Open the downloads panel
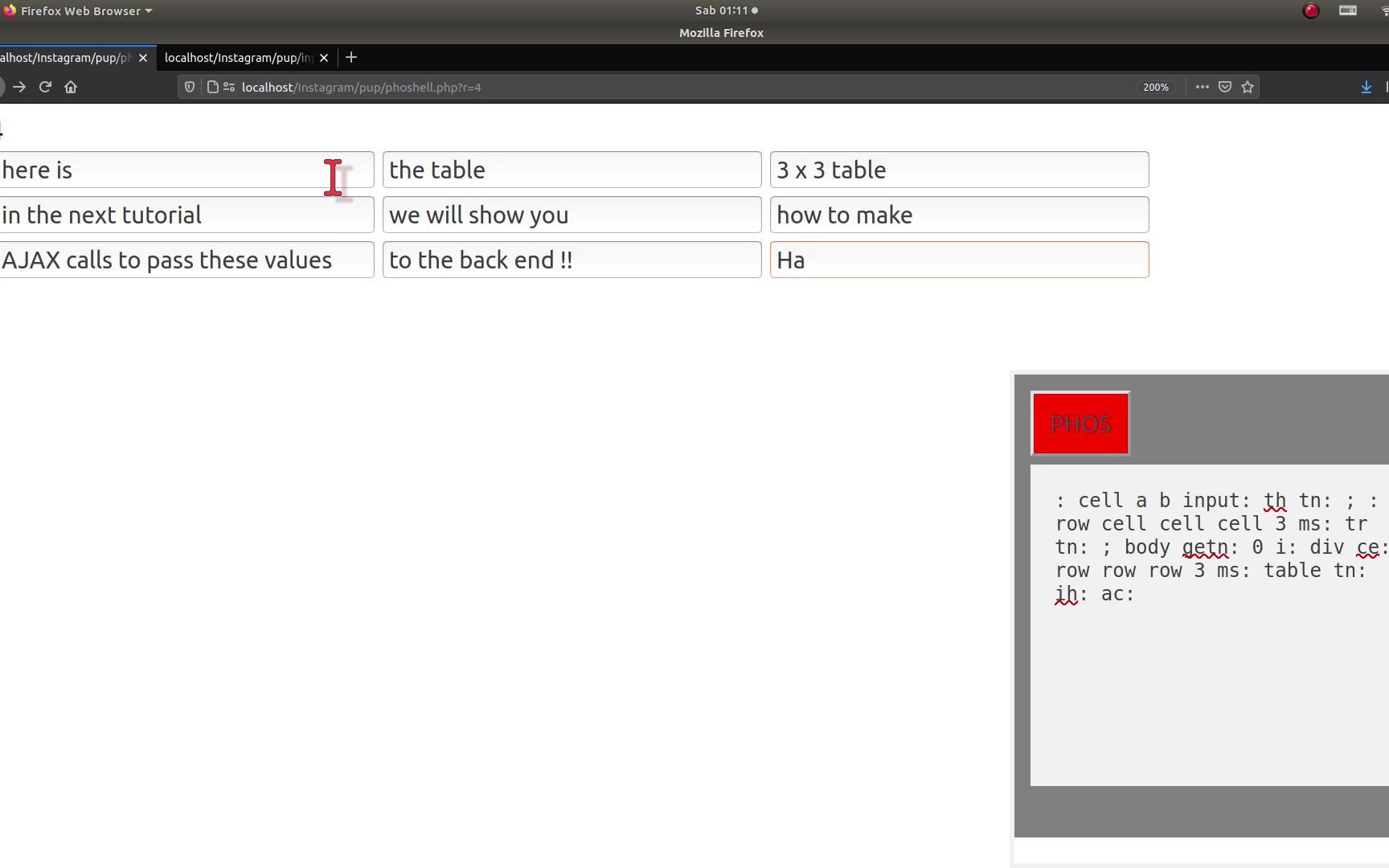The width and height of the screenshot is (1389, 868). (1366, 87)
